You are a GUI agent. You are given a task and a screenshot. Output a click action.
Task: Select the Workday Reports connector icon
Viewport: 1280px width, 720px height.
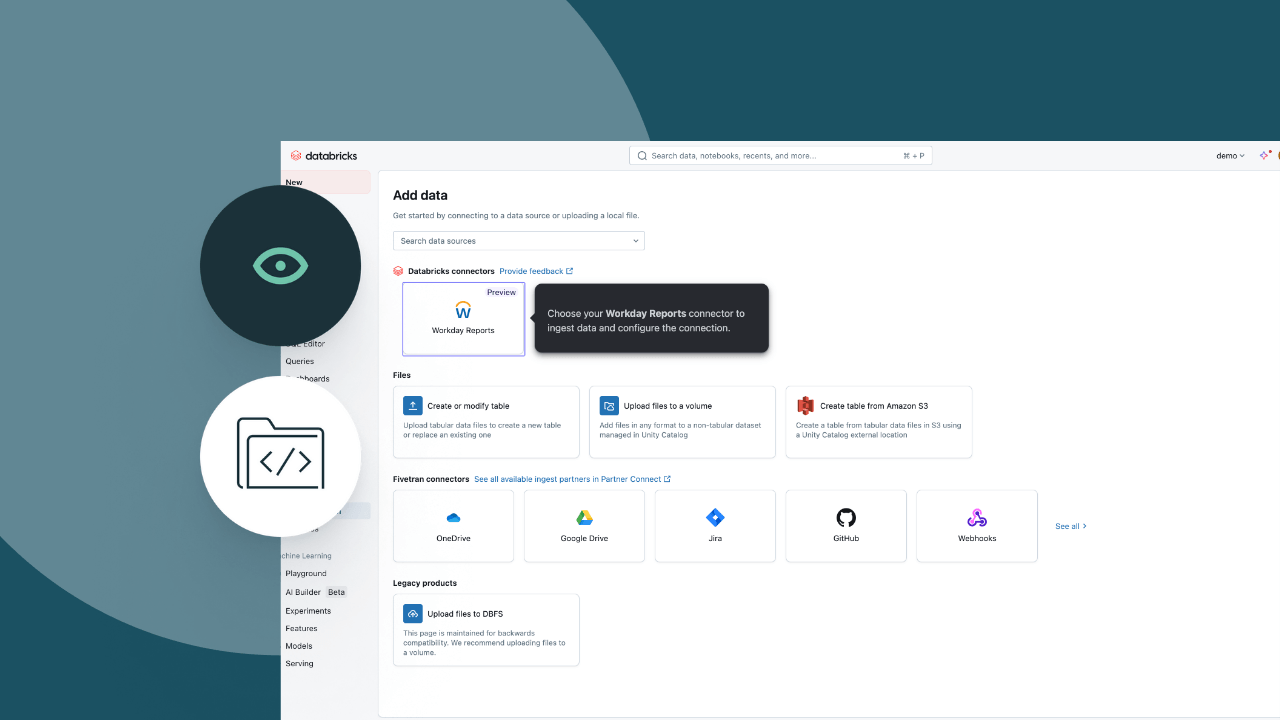tap(462, 311)
